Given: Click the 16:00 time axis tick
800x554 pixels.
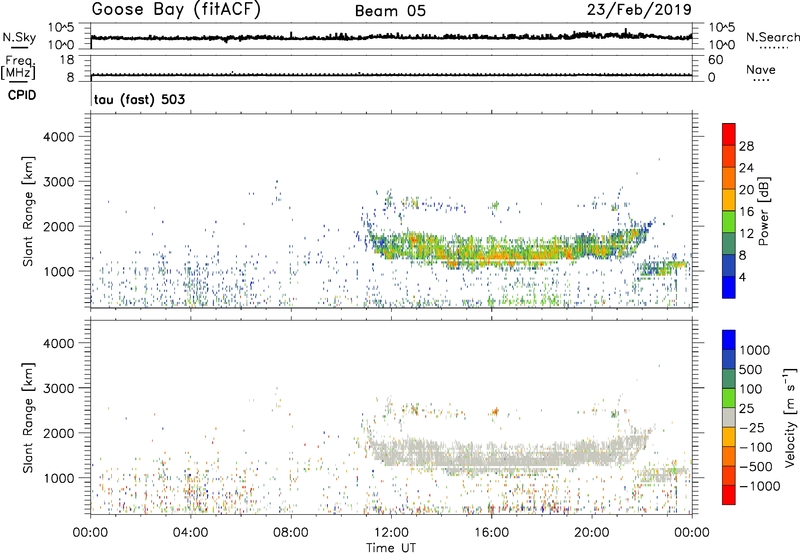Looking at the screenshot, I should tap(491, 533).
